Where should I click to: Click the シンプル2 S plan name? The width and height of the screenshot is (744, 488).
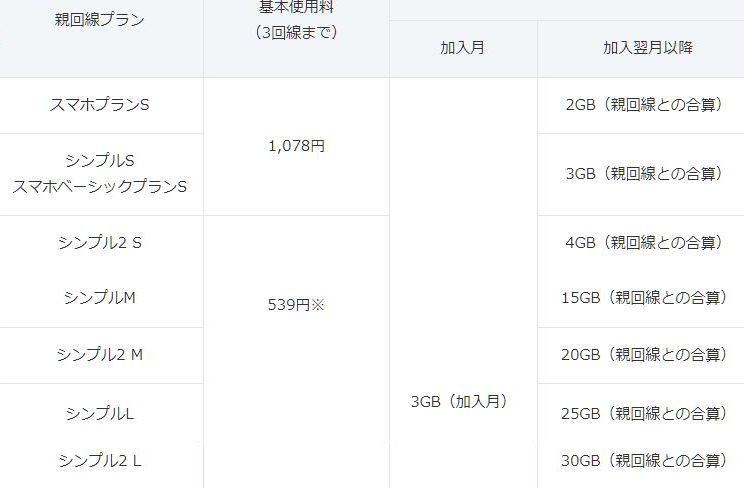99,242
